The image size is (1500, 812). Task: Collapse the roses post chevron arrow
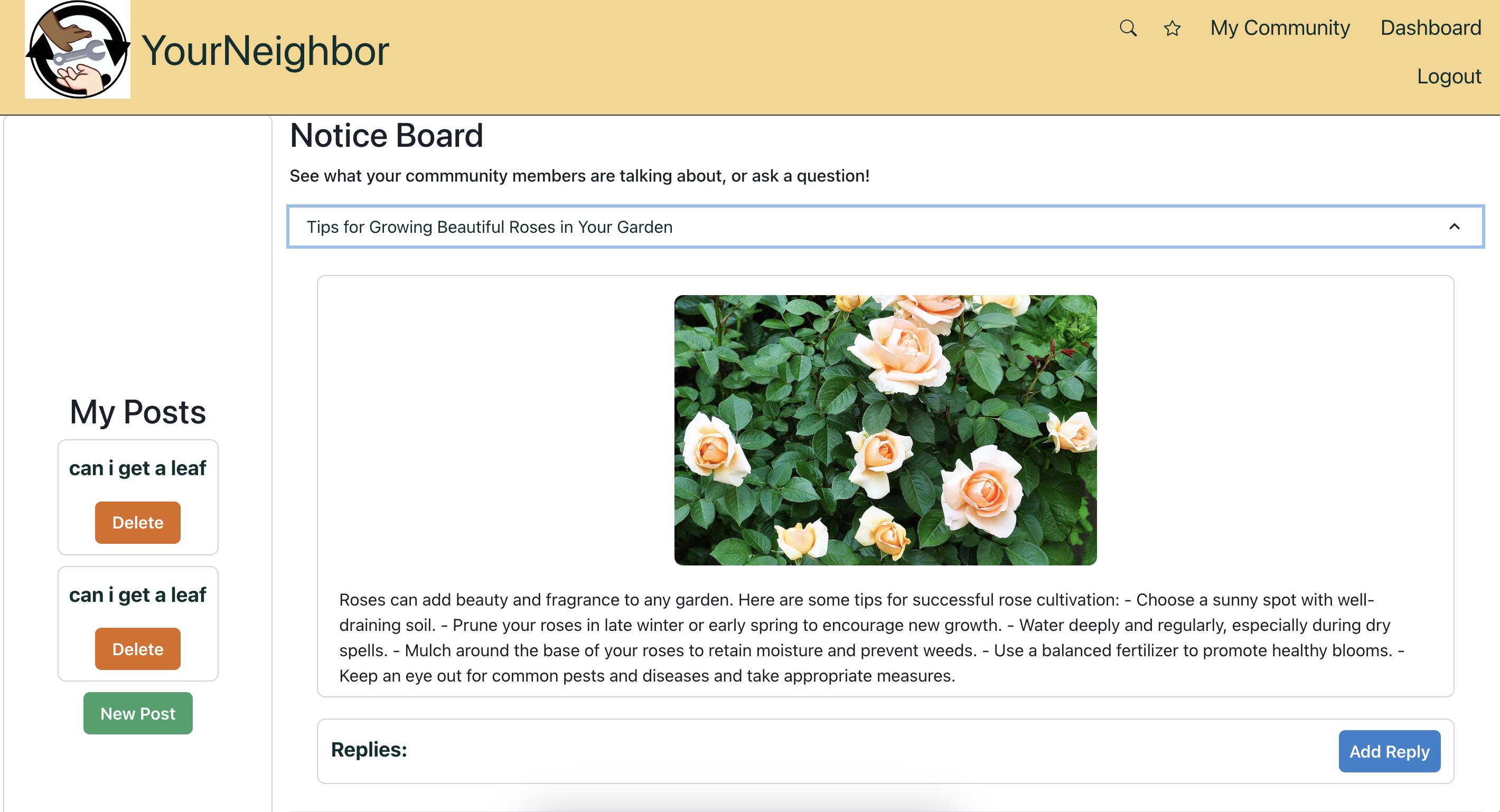tap(1454, 226)
